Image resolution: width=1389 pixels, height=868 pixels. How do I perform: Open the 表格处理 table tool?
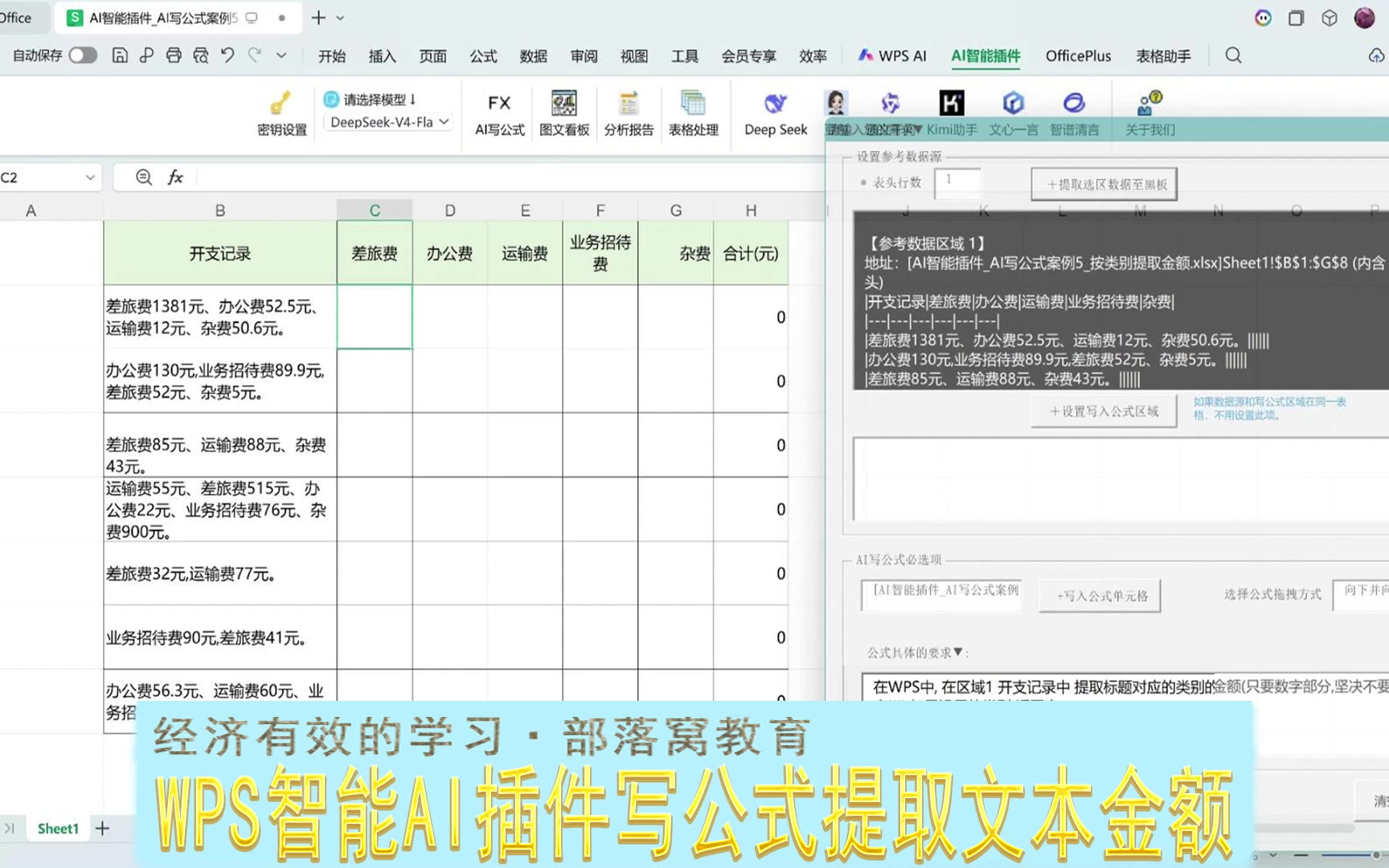pyautogui.click(x=693, y=113)
